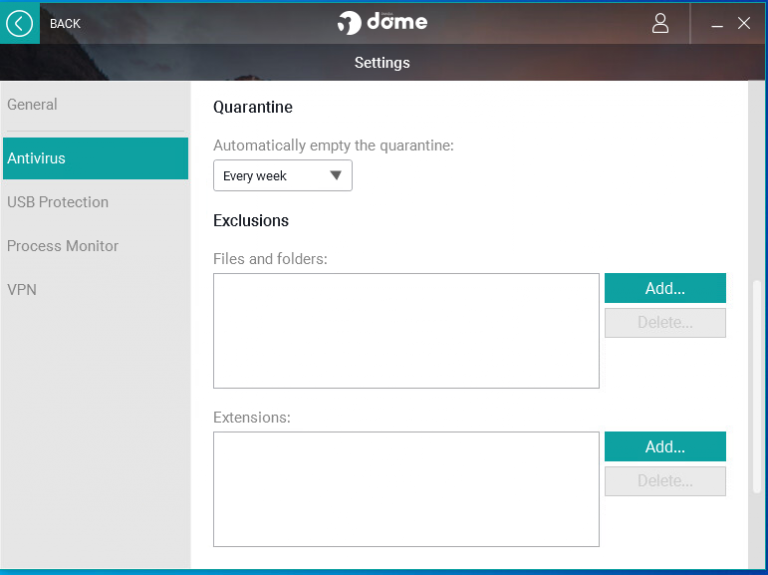Open the VPN settings section

[22, 290]
